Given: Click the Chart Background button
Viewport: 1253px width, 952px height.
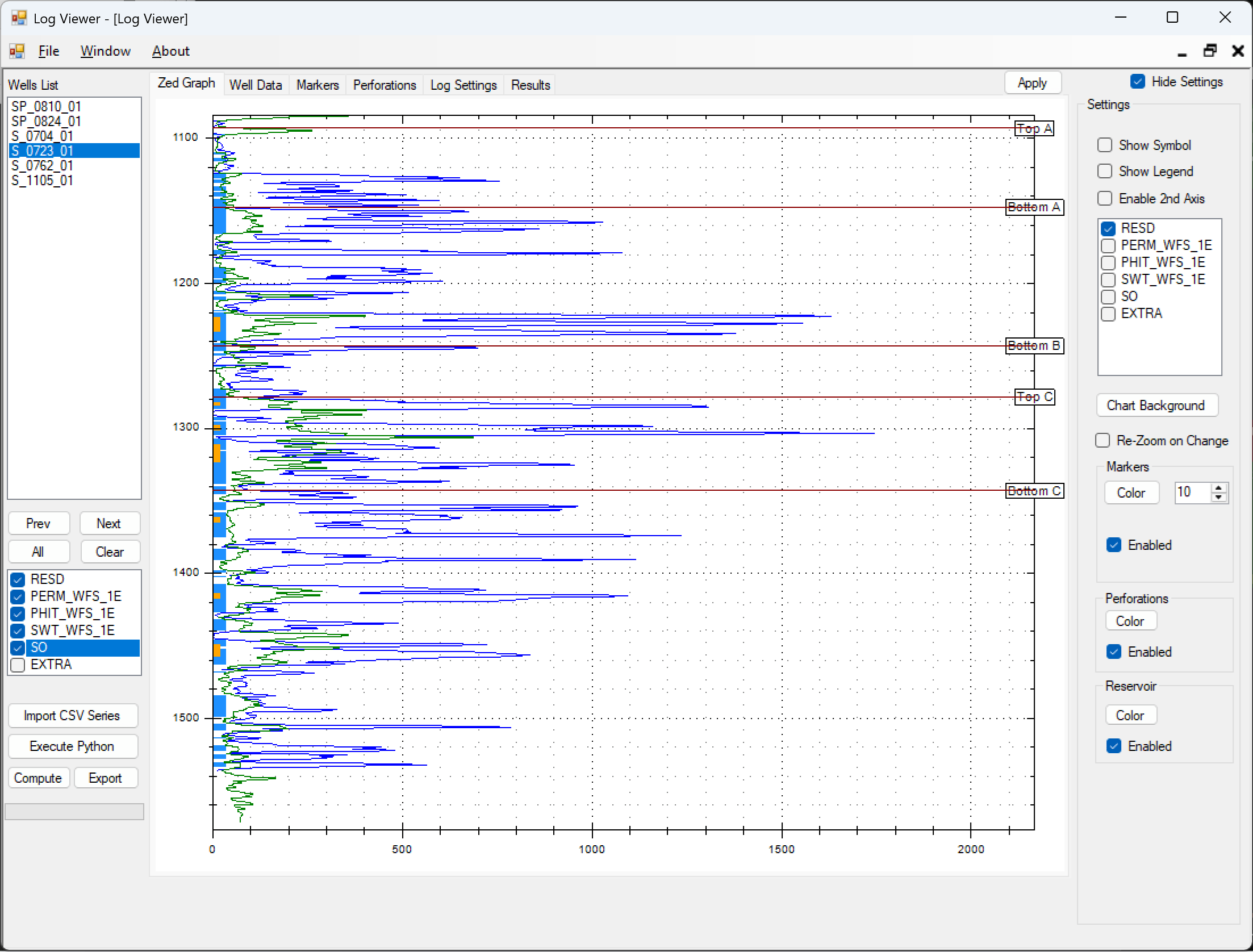Looking at the screenshot, I should tap(1156, 406).
